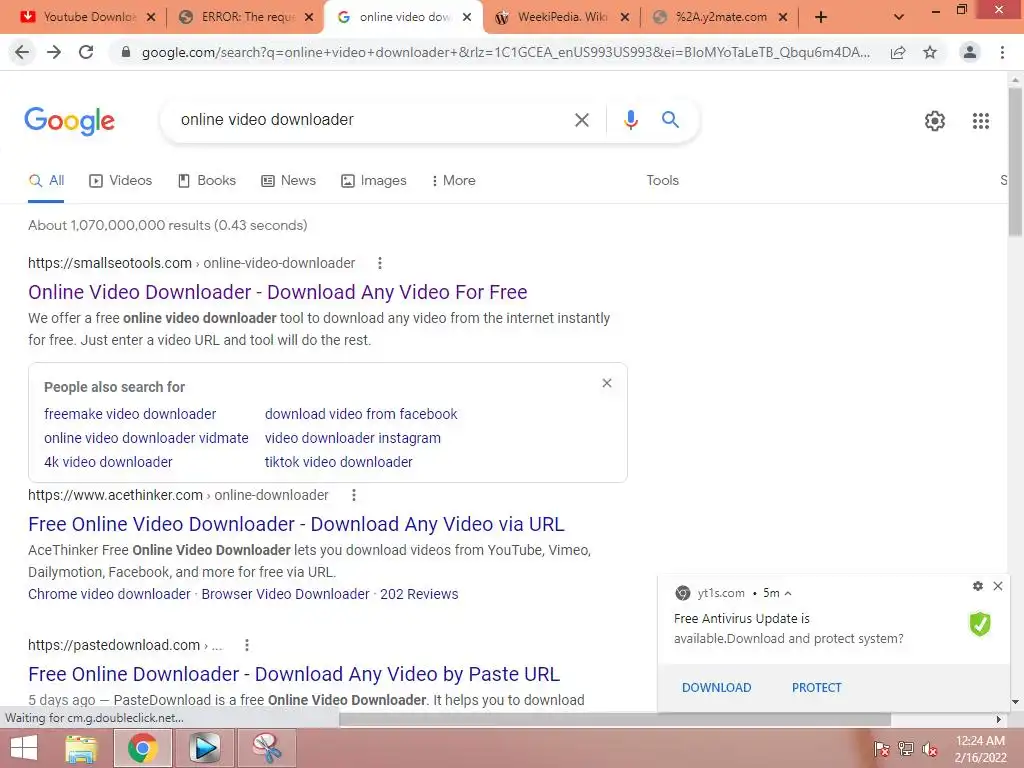Reload the current page
This screenshot has width=1024, height=768.
click(x=86, y=52)
